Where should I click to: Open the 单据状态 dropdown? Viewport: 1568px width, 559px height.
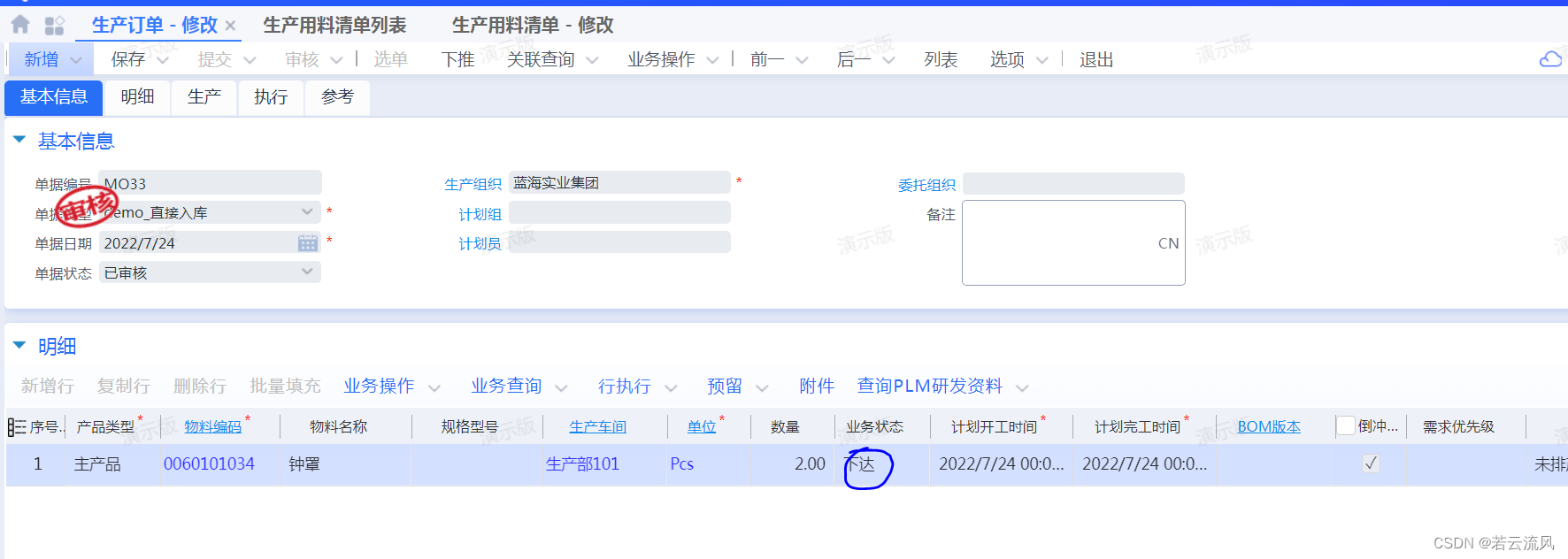[x=307, y=272]
